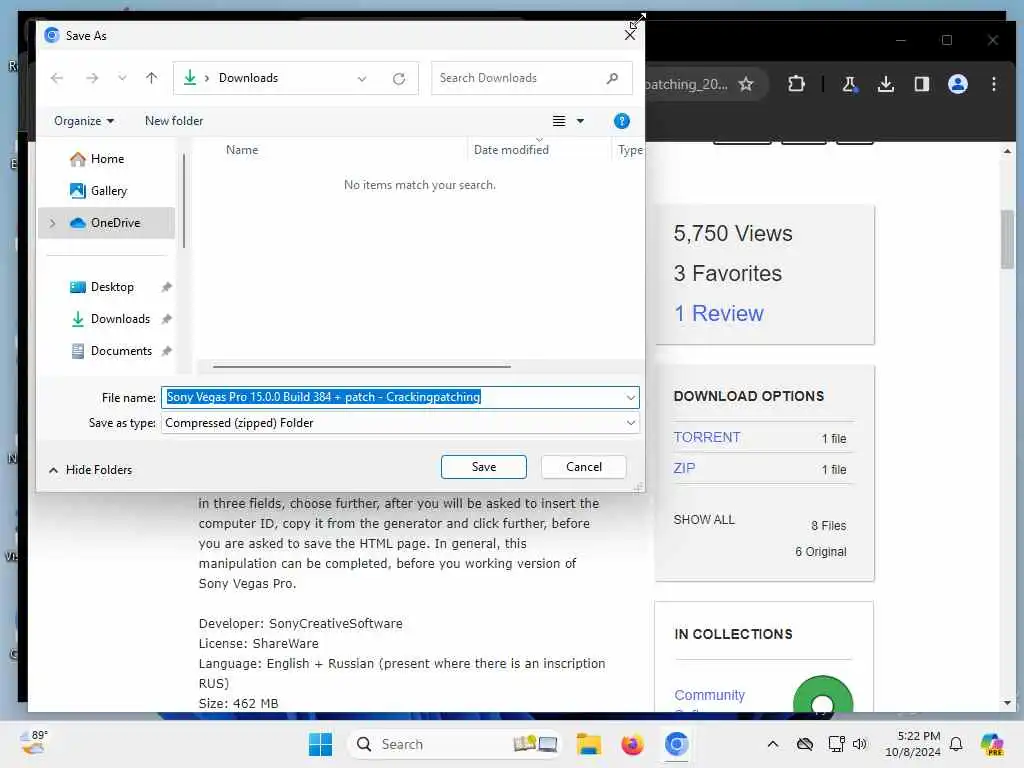Open the Windows Start menu
1024x768 pixels.
tap(320, 744)
